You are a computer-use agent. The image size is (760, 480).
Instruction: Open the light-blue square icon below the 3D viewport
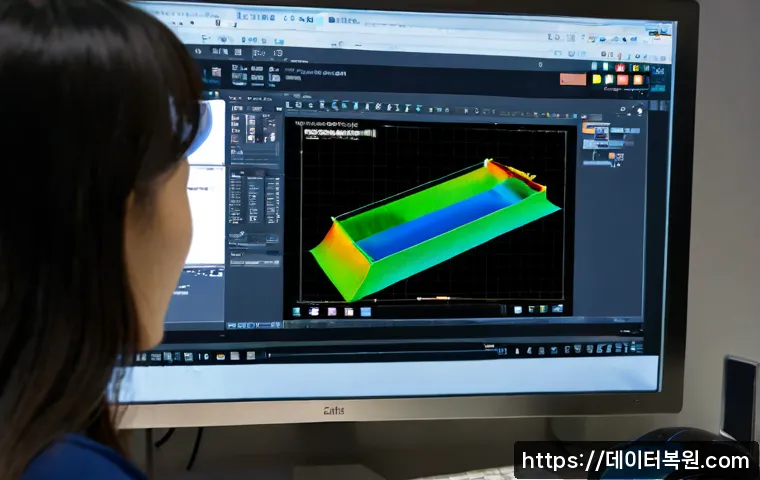[366, 312]
